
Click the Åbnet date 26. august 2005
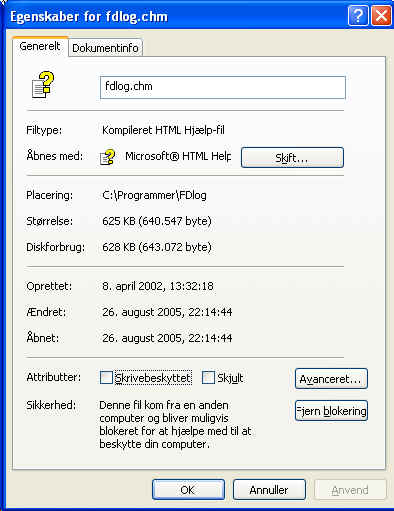point(167,338)
